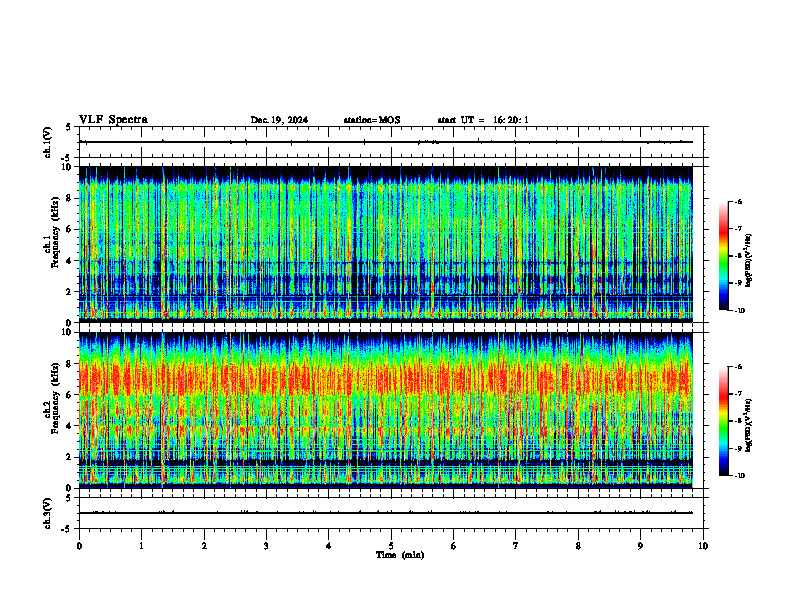Click the 'ch.3(V)' bottom axis label
Screen dimensions: 792x612
point(47,513)
